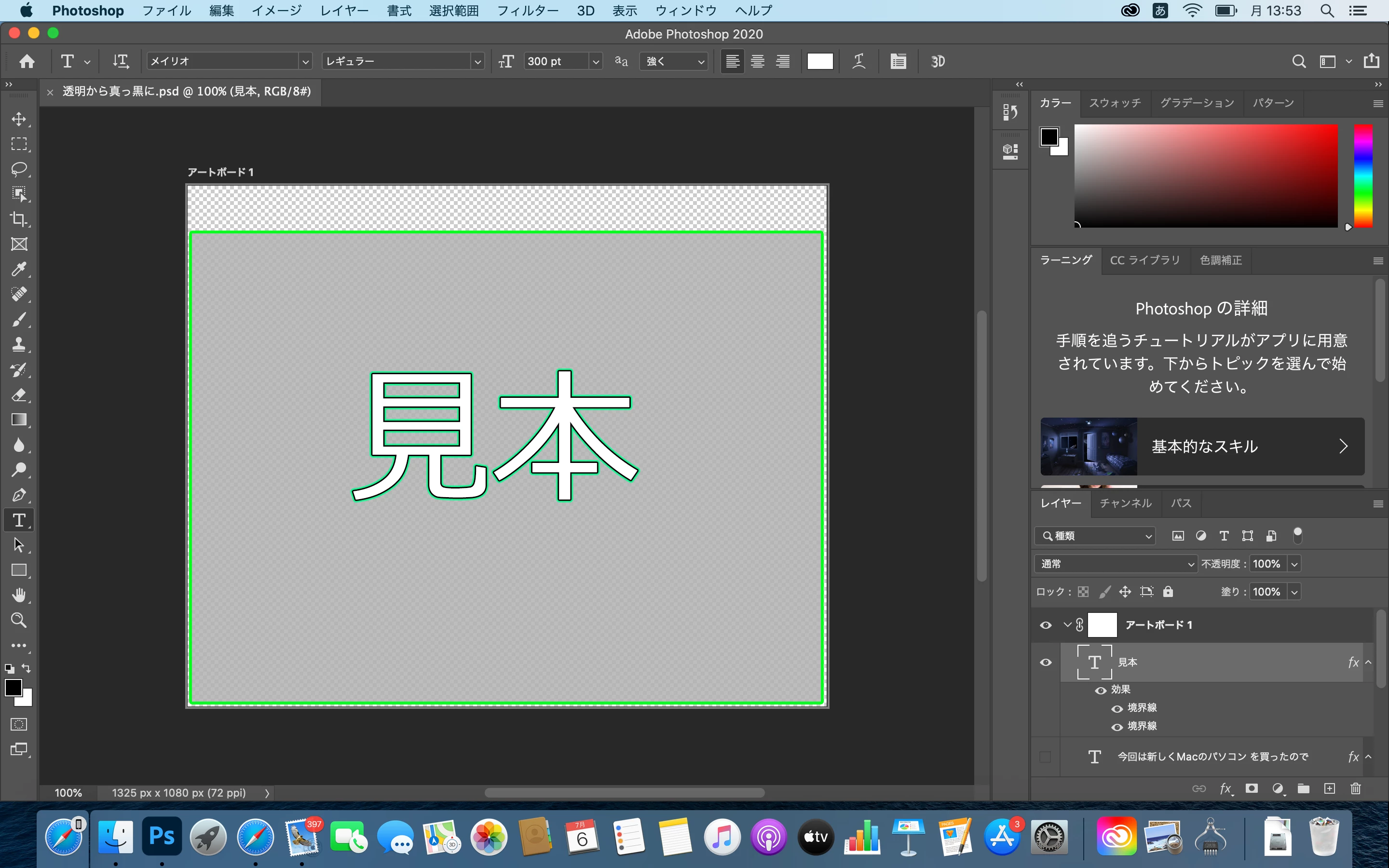Open the メイリオ font family dropdown
This screenshot has width=1389, height=868.
point(305,61)
